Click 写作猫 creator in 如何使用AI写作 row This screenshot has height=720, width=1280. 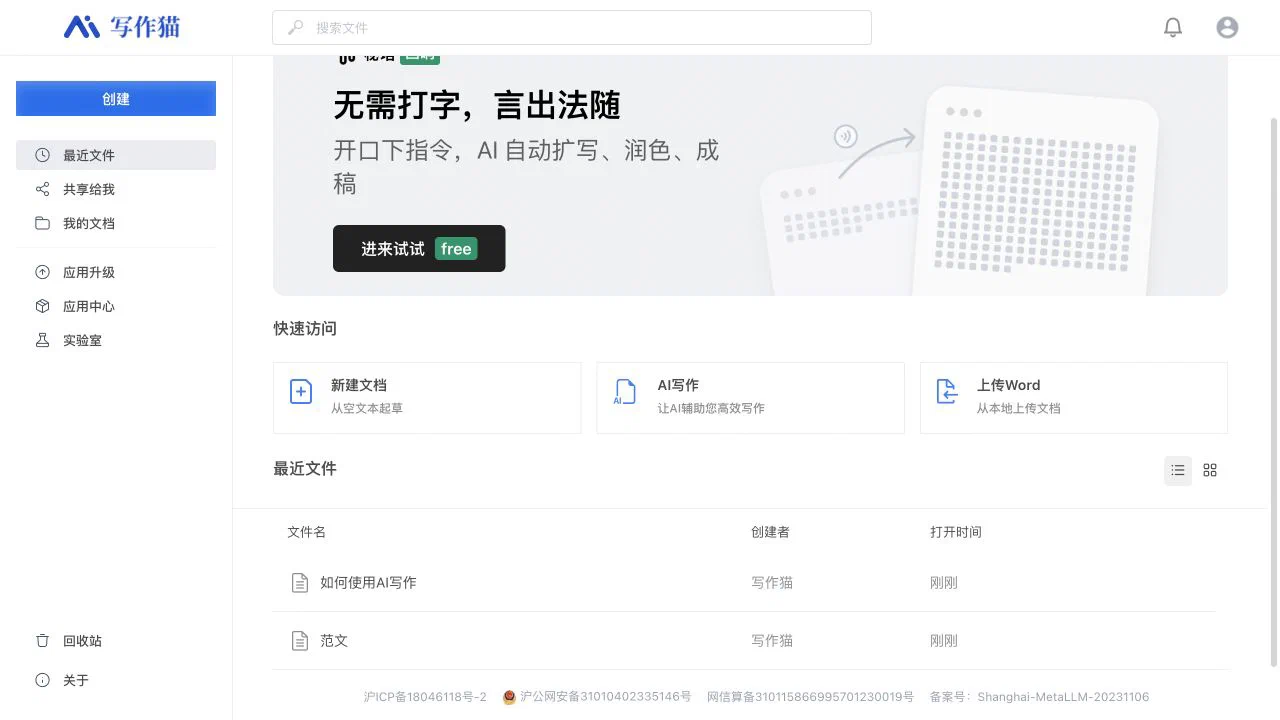point(772,583)
